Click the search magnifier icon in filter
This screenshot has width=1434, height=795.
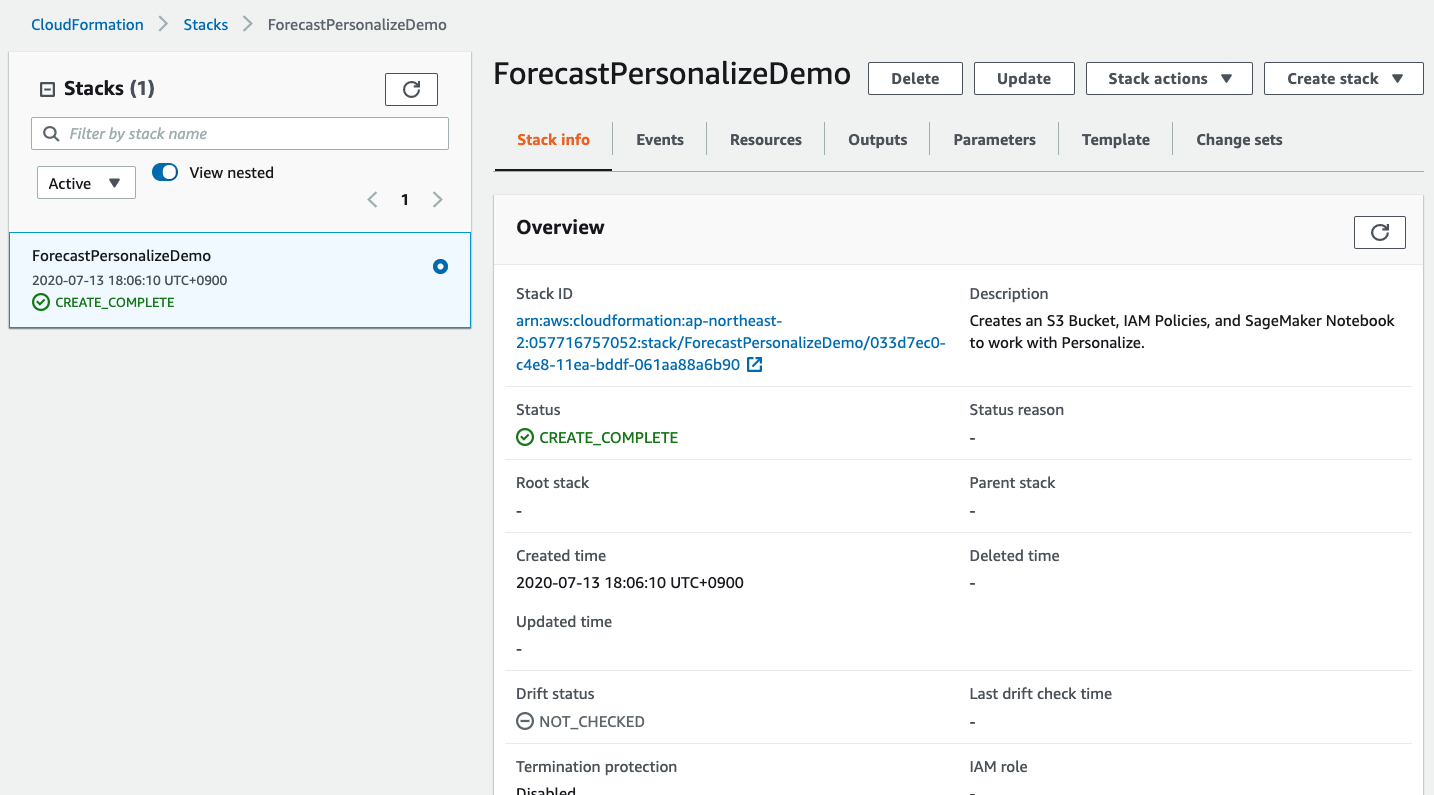pyautogui.click(x=52, y=134)
